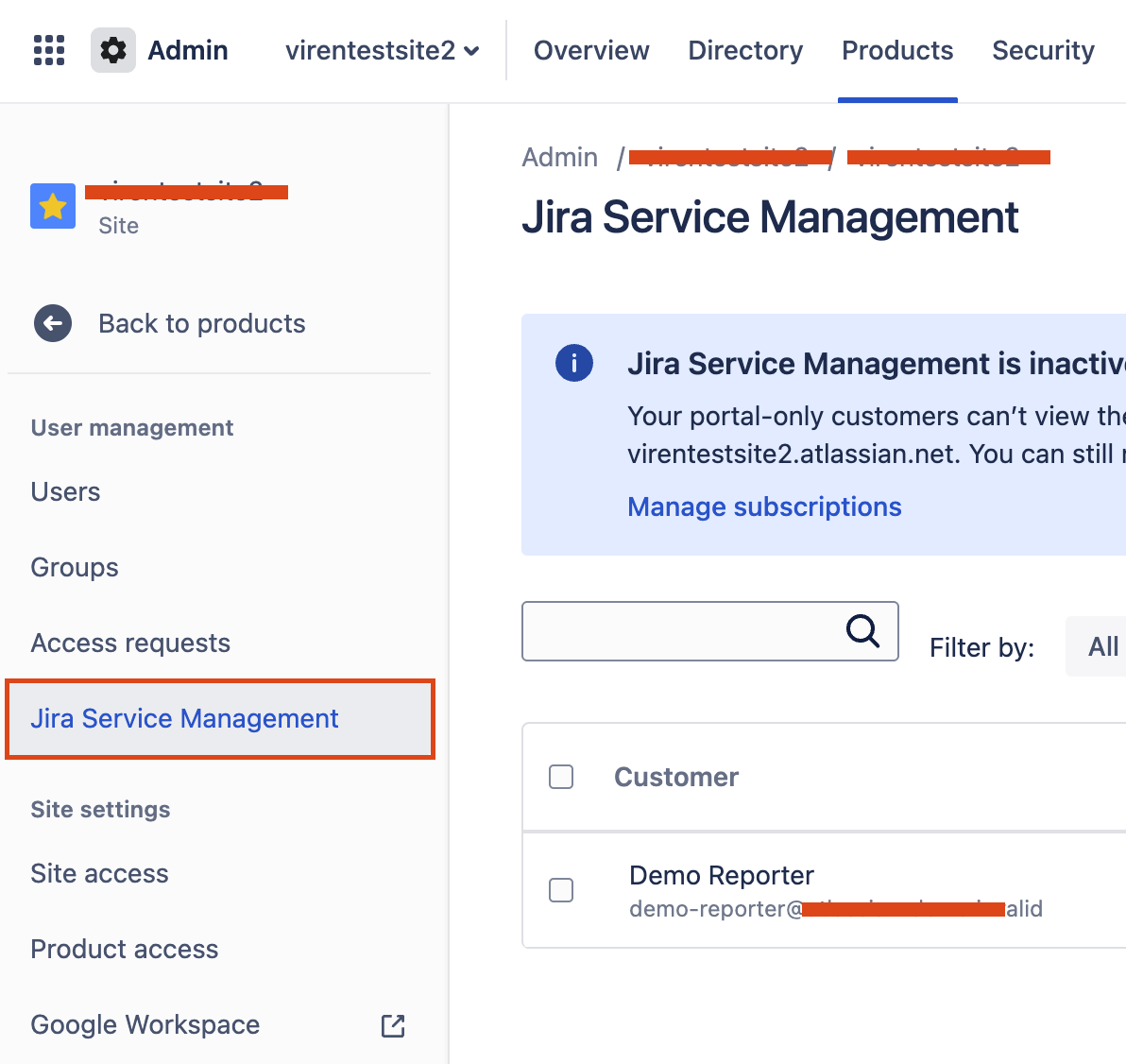Open the Directory tab

tap(745, 50)
